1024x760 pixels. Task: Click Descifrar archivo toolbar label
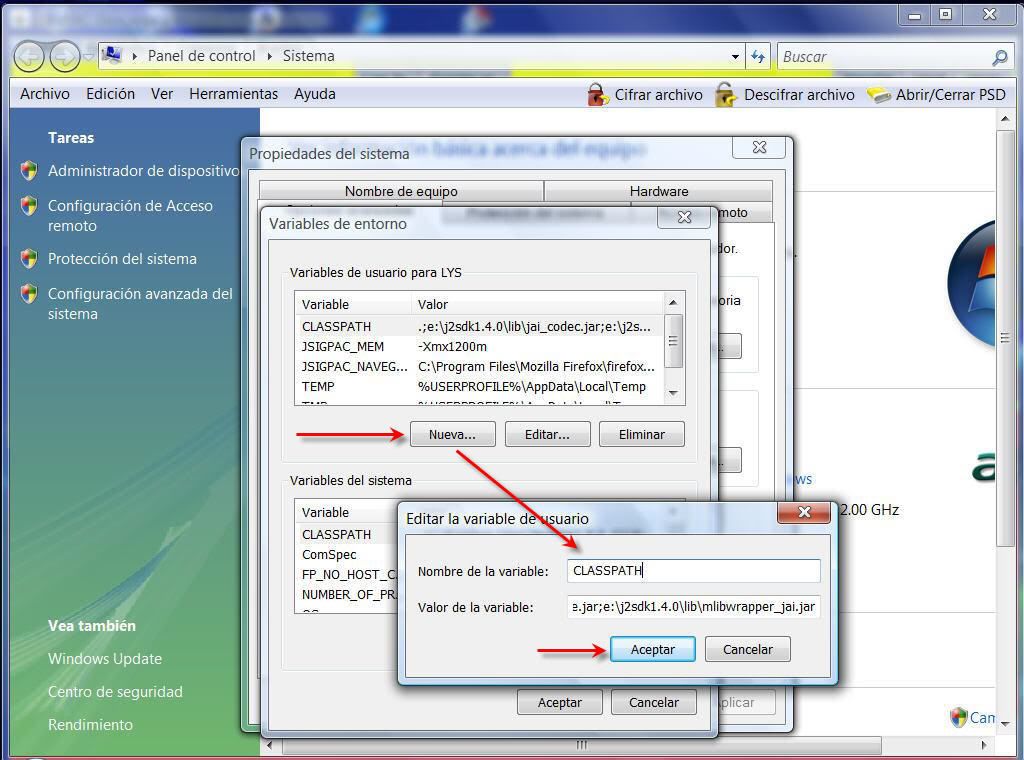point(799,95)
